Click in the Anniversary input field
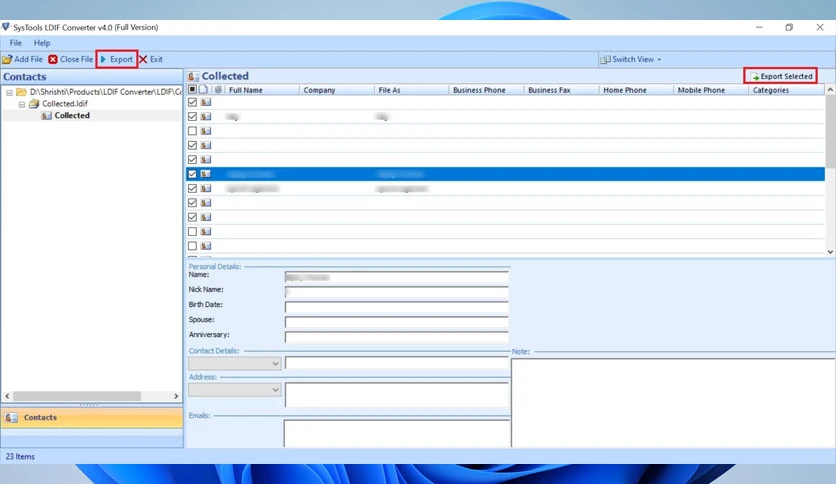Image resolution: width=836 pixels, height=484 pixels. (397, 337)
